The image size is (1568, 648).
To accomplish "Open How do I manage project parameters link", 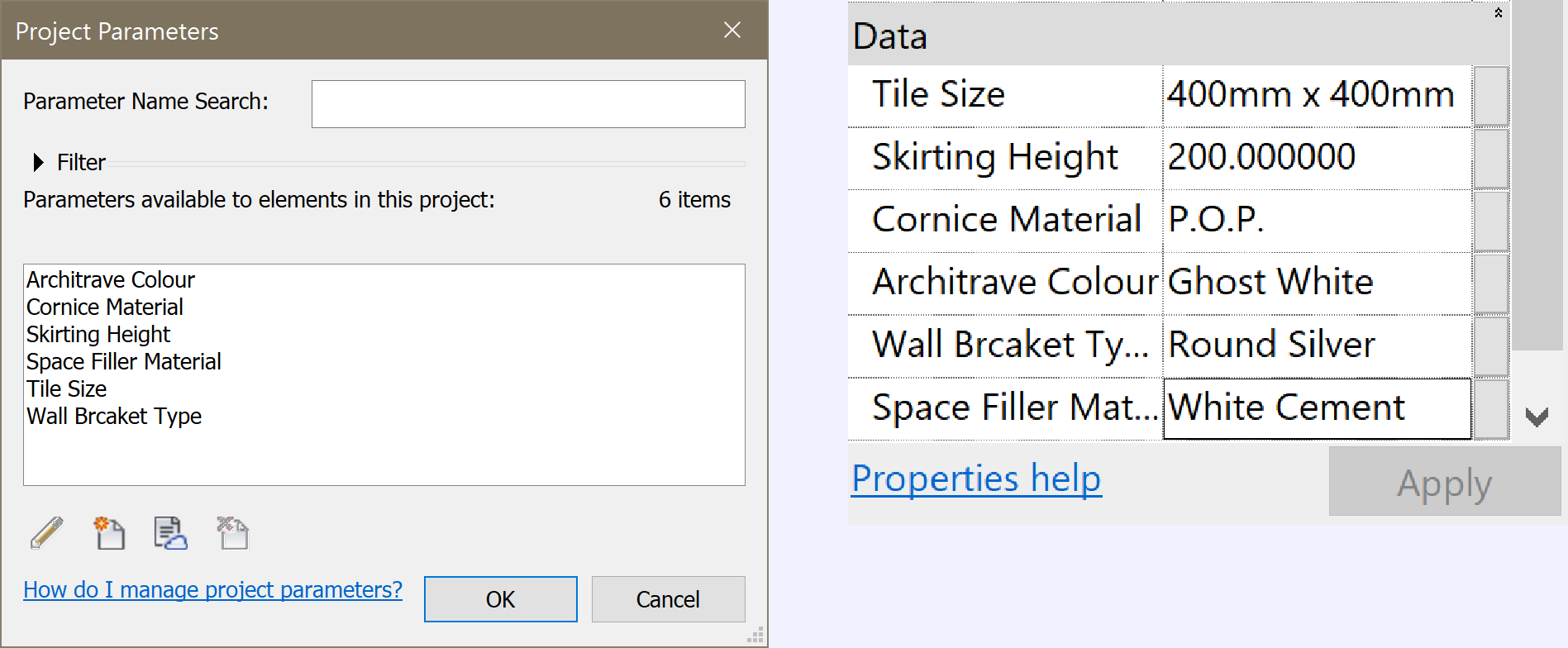I will pyautogui.click(x=212, y=590).
